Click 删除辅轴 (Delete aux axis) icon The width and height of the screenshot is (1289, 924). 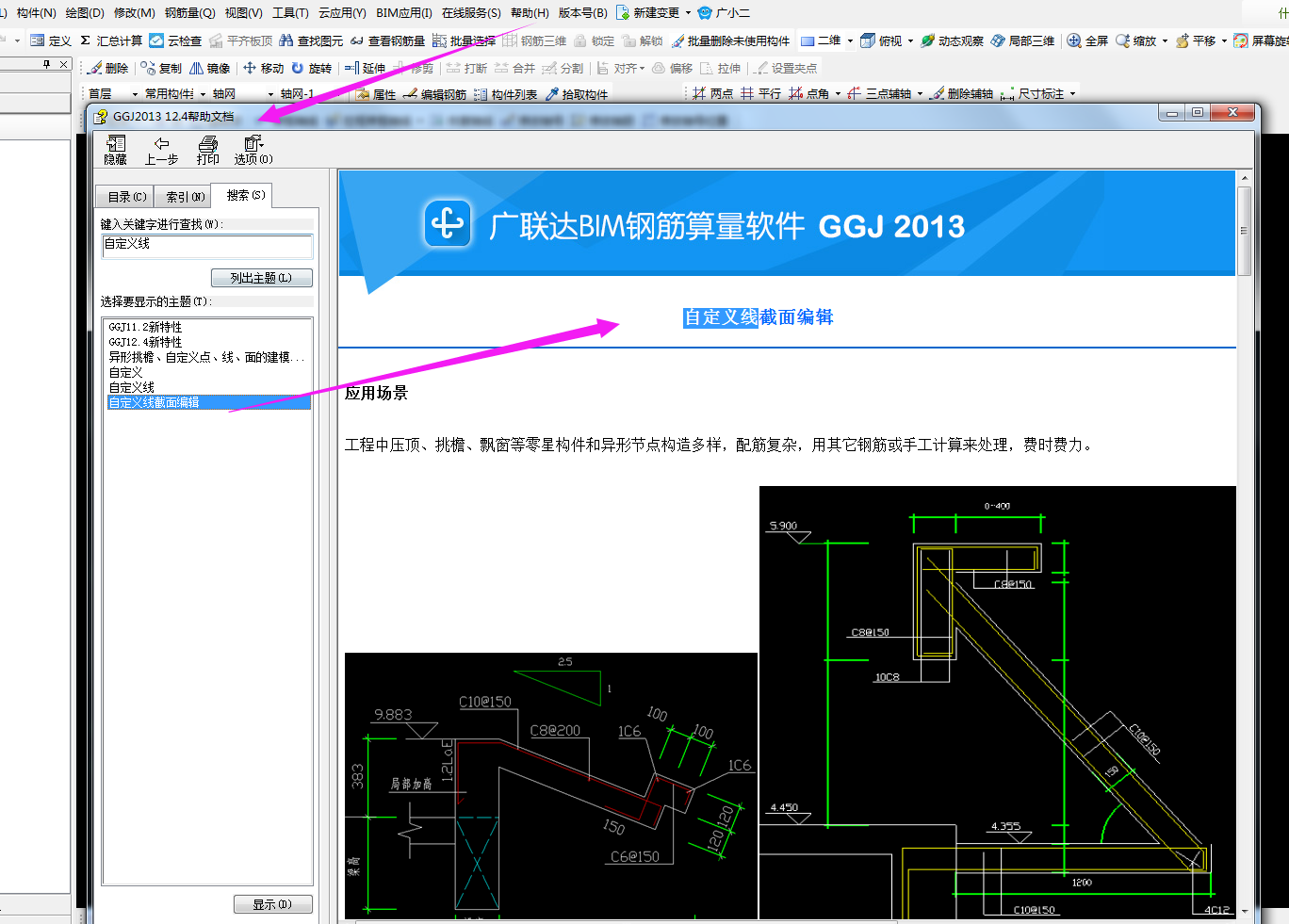pyautogui.click(x=937, y=93)
